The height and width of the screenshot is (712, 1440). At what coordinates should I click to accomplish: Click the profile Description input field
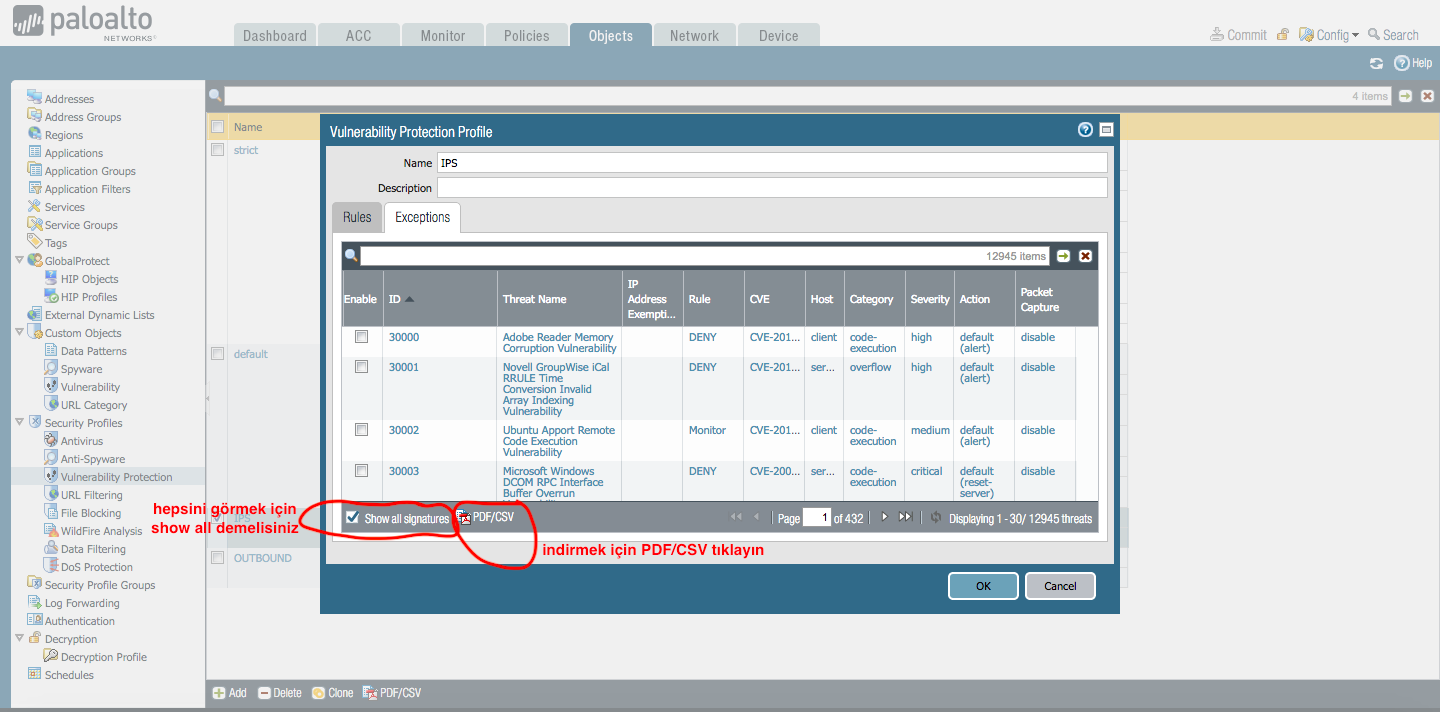771,188
